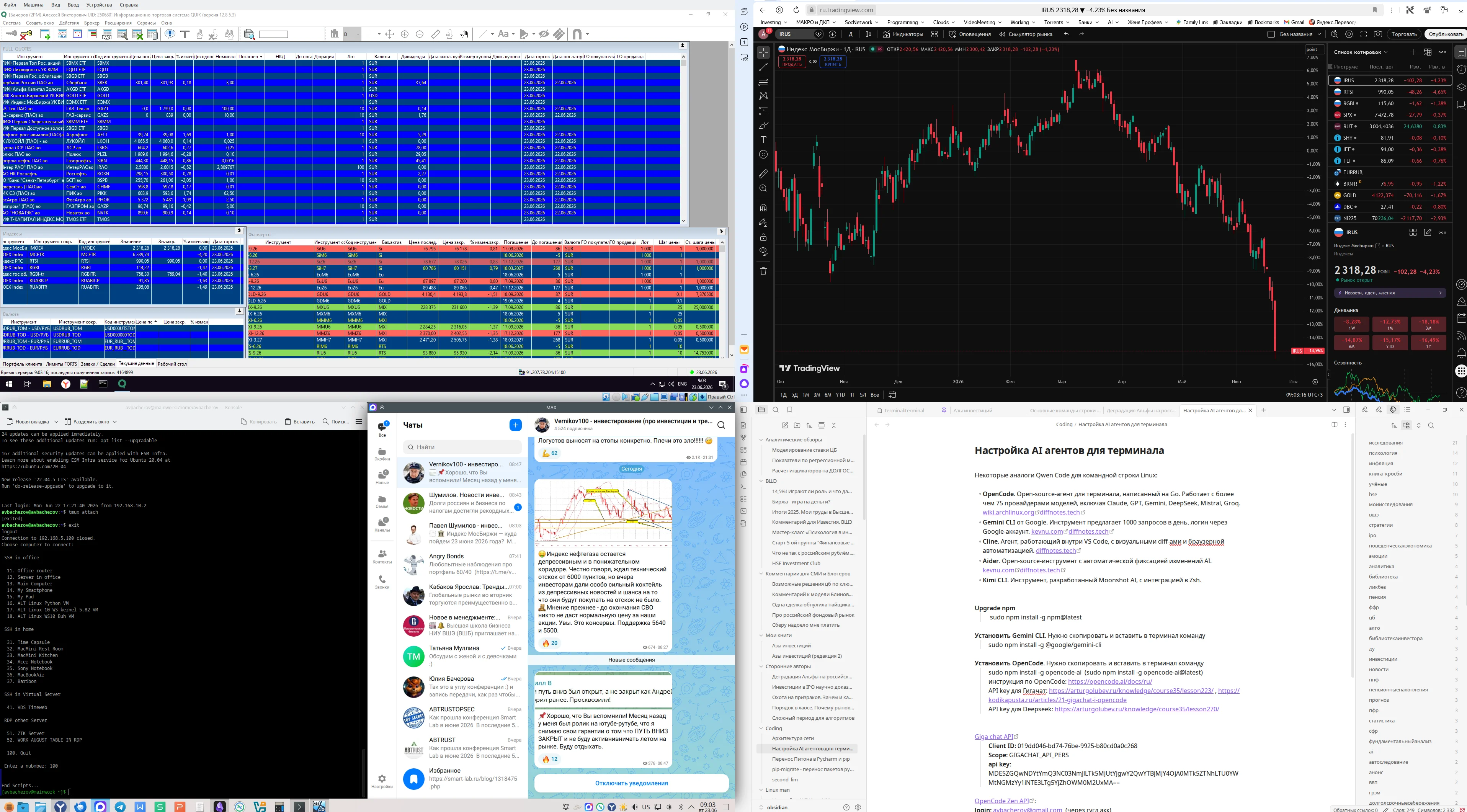
Task: Toggle nested tags view in Obsidian tag pane
Action: (1406, 425)
